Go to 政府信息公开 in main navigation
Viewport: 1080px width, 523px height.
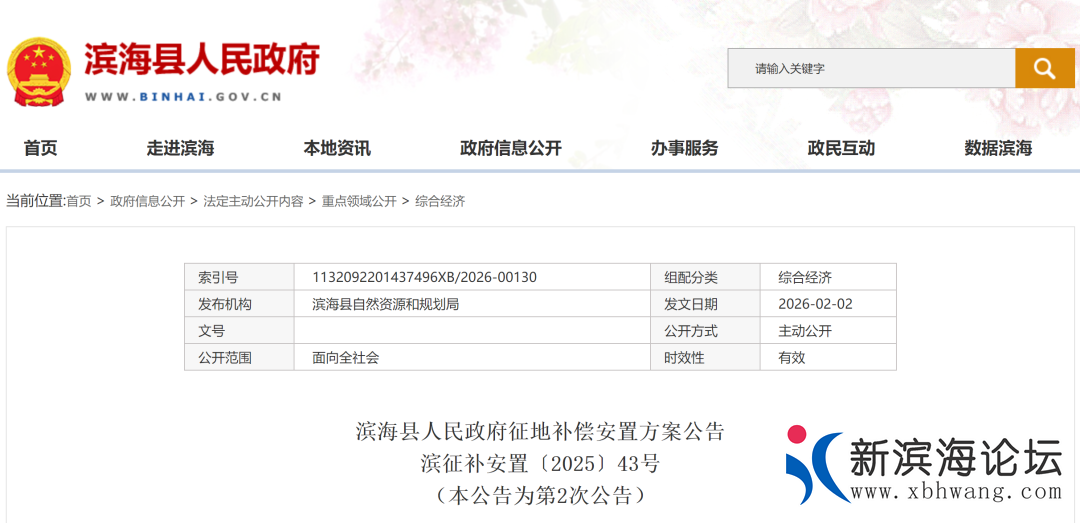511,148
